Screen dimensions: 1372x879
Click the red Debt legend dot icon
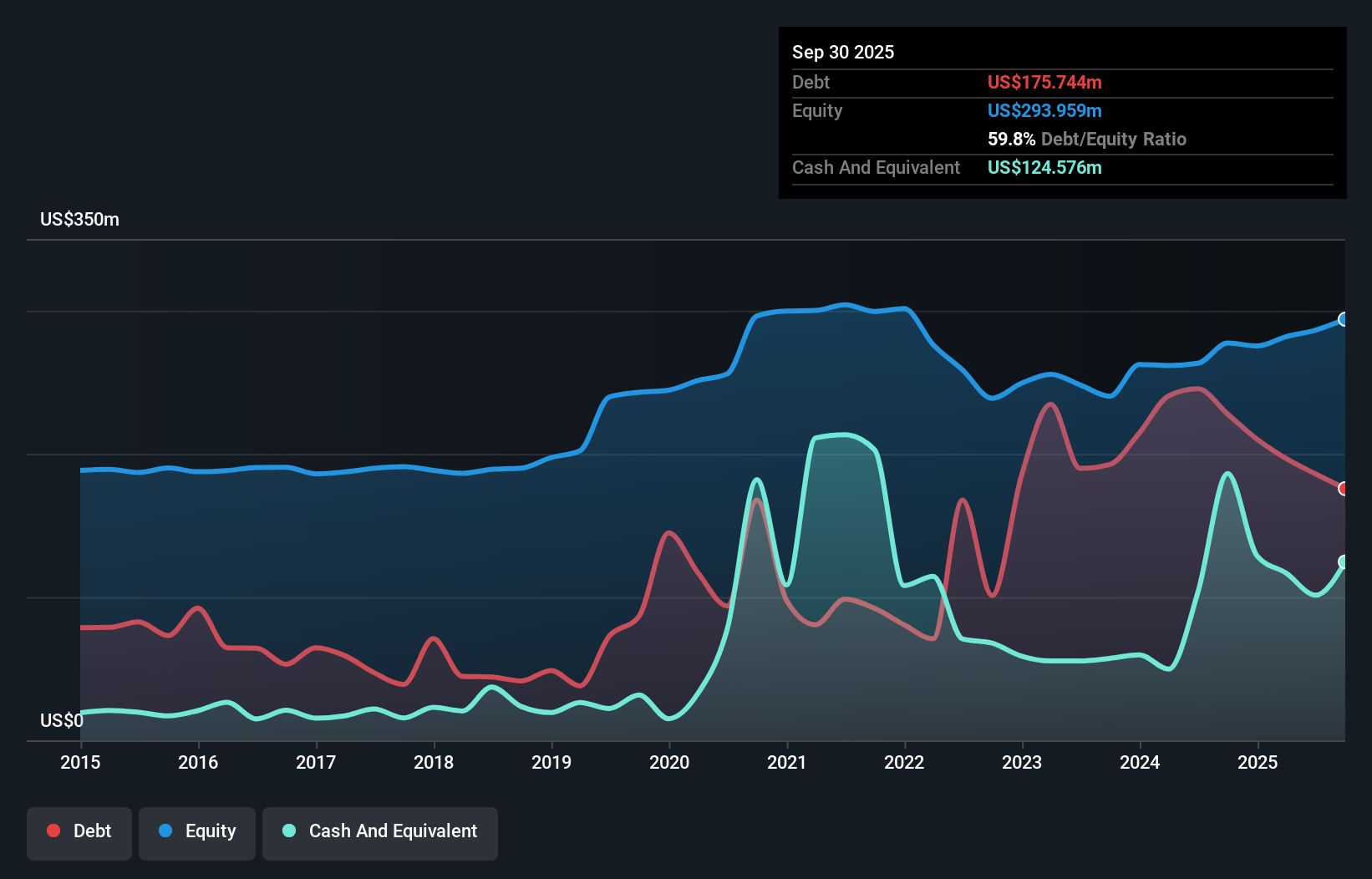pos(52,831)
